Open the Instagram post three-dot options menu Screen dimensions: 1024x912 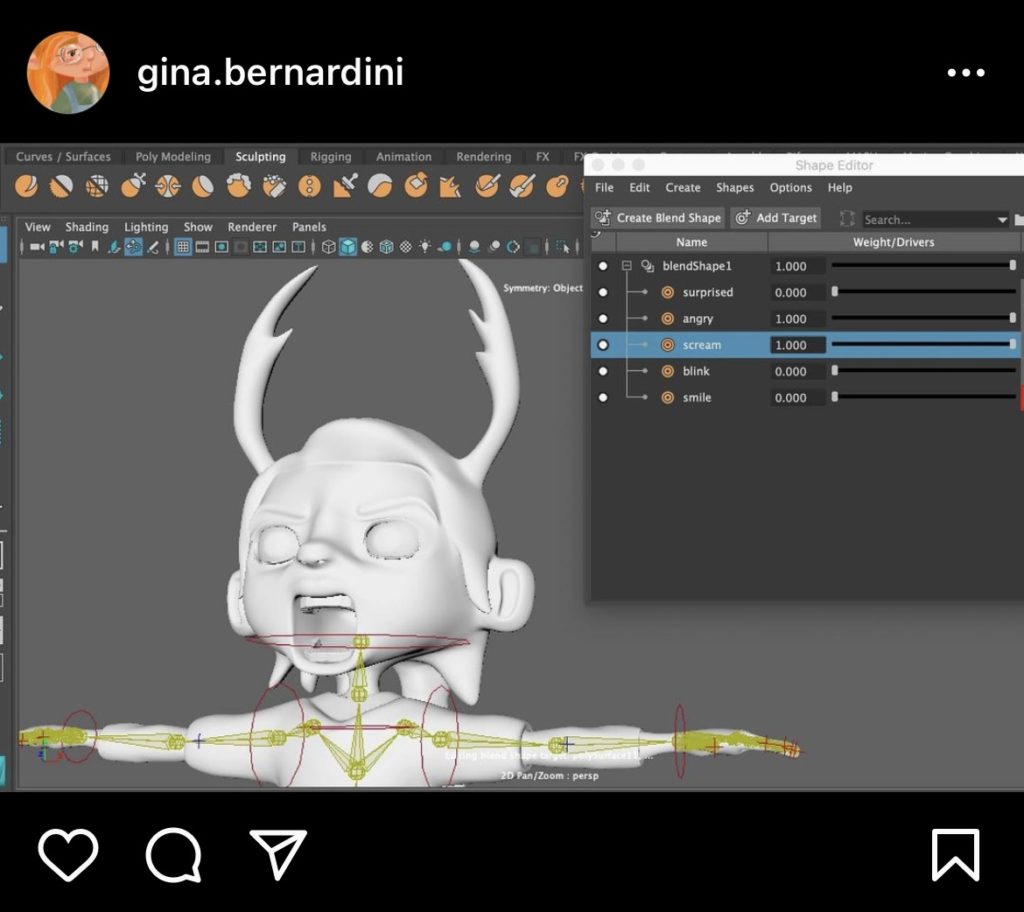pos(965,73)
